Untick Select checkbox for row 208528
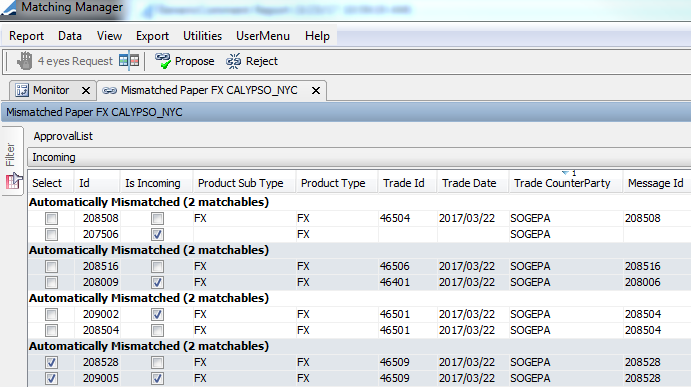This screenshot has width=691, height=387. tap(51, 362)
